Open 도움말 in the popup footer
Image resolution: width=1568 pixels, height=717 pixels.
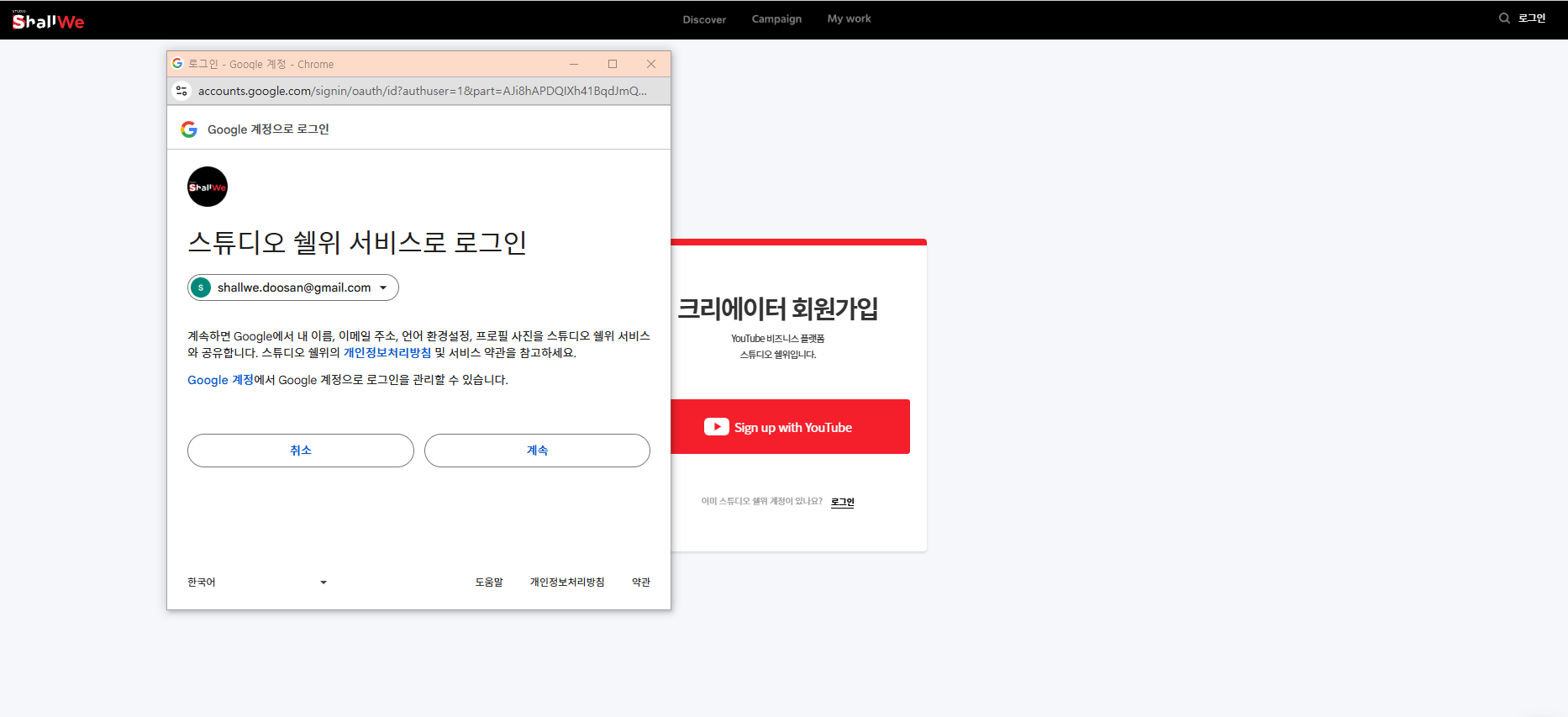coord(489,583)
